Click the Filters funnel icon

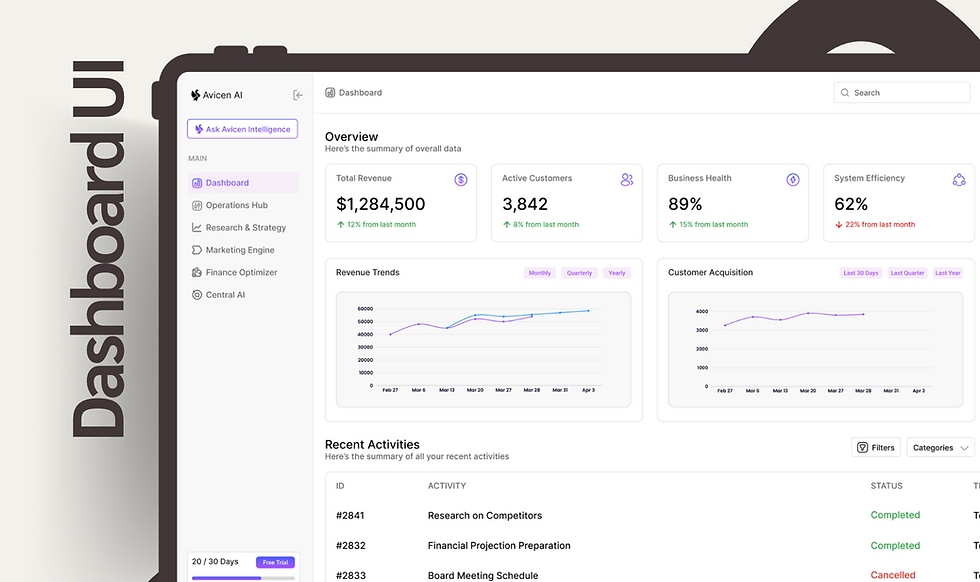[x=862, y=448]
